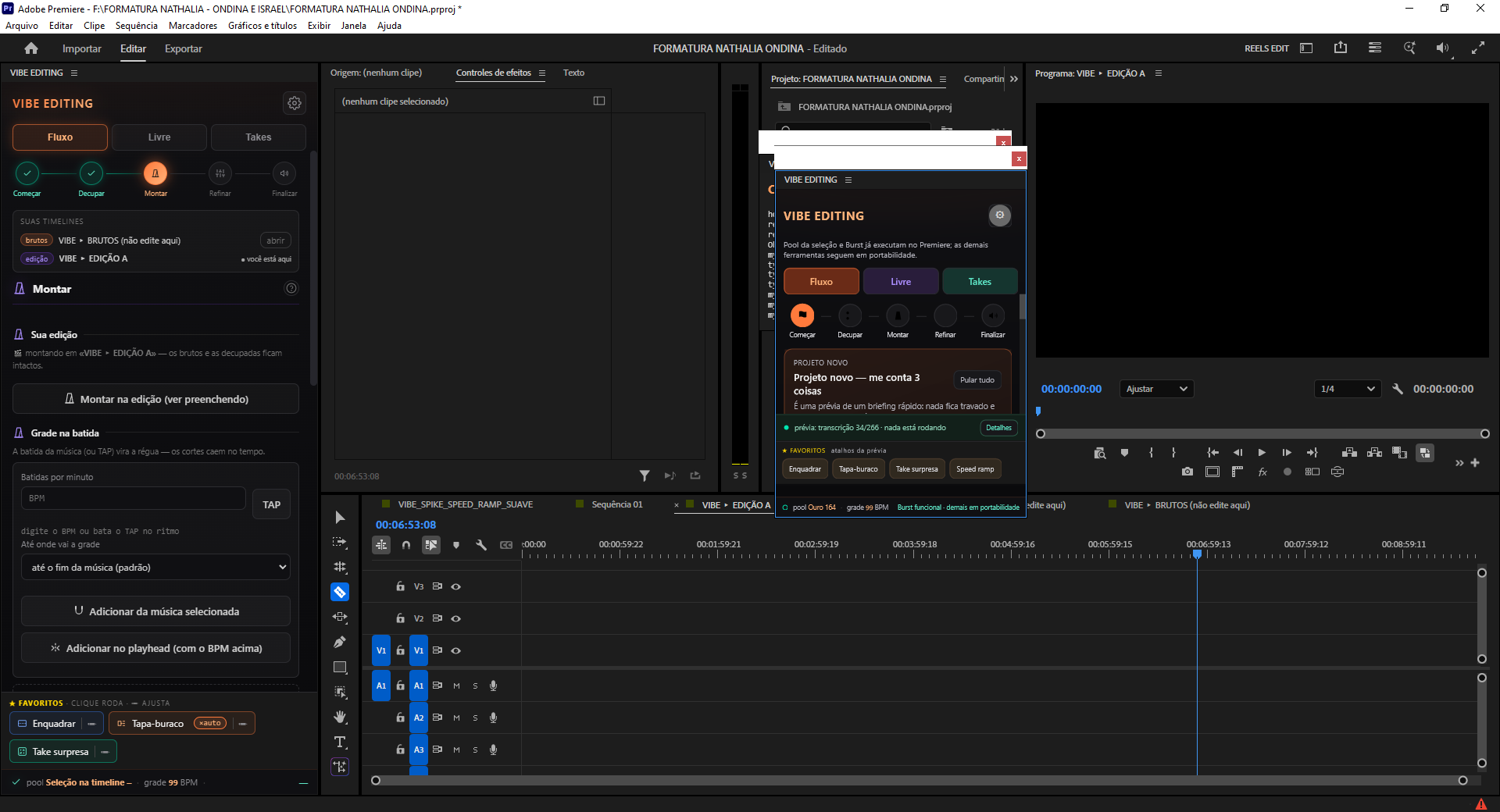Click Adicionar da música selecionada
This screenshot has width=1500, height=812.
[155, 611]
